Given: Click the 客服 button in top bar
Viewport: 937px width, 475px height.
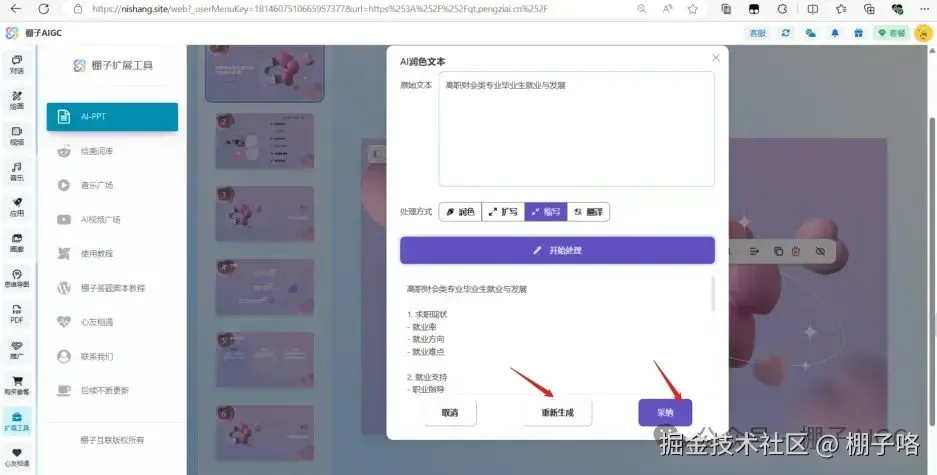Looking at the screenshot, I should click(758, 33).
